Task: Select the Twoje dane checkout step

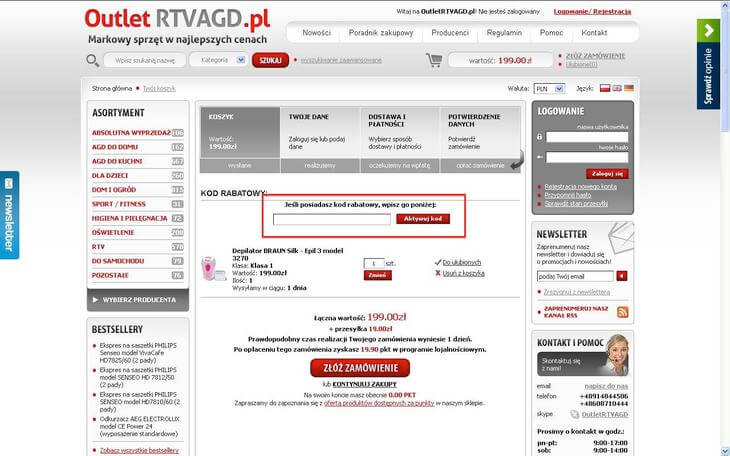Action: [320, 133]
